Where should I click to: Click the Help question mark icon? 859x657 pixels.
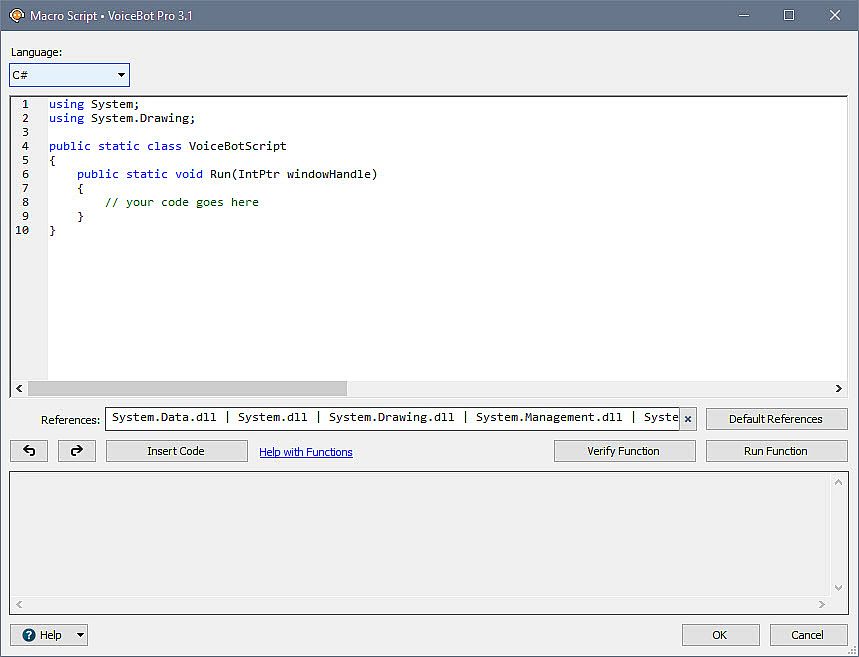28,635
